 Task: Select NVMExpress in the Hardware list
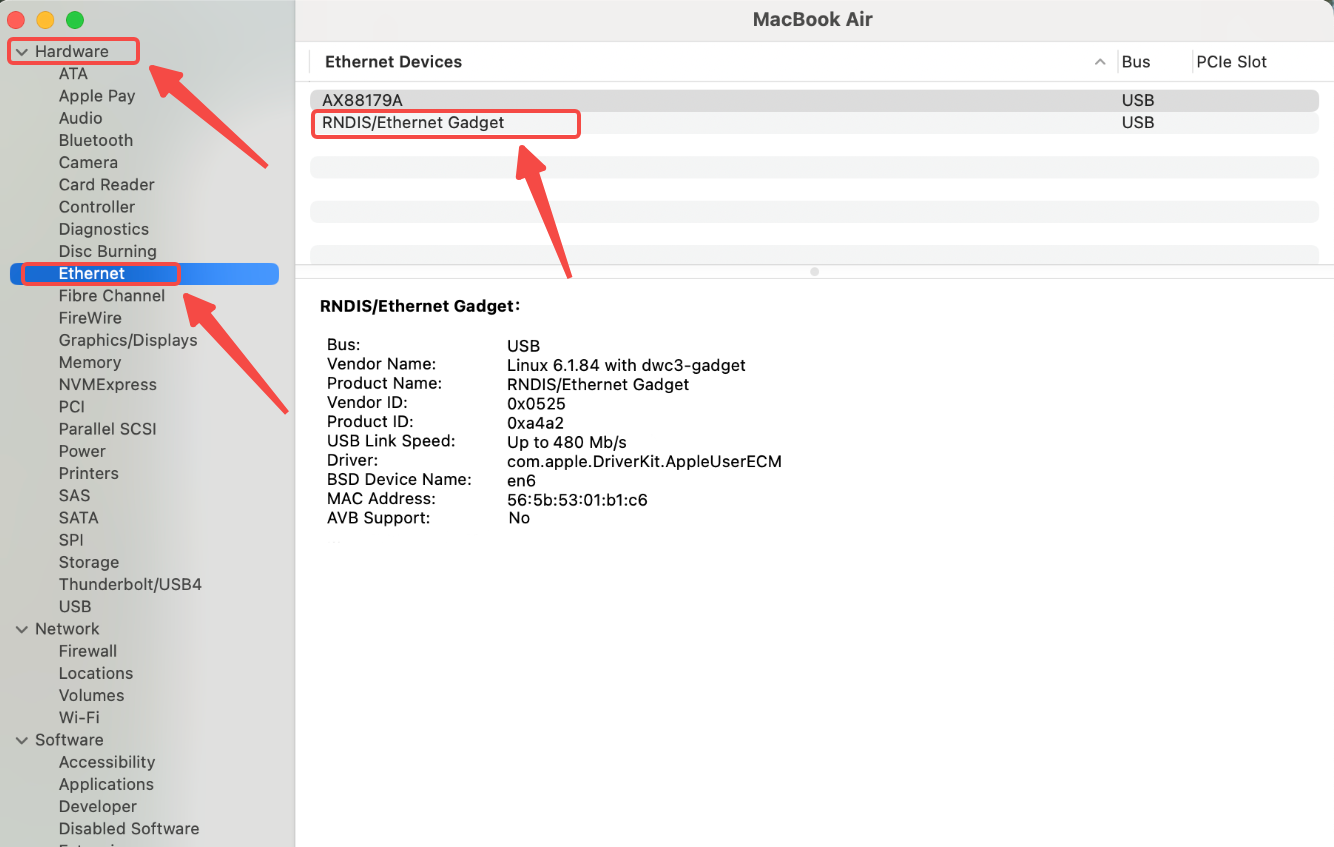pos(108,385)
